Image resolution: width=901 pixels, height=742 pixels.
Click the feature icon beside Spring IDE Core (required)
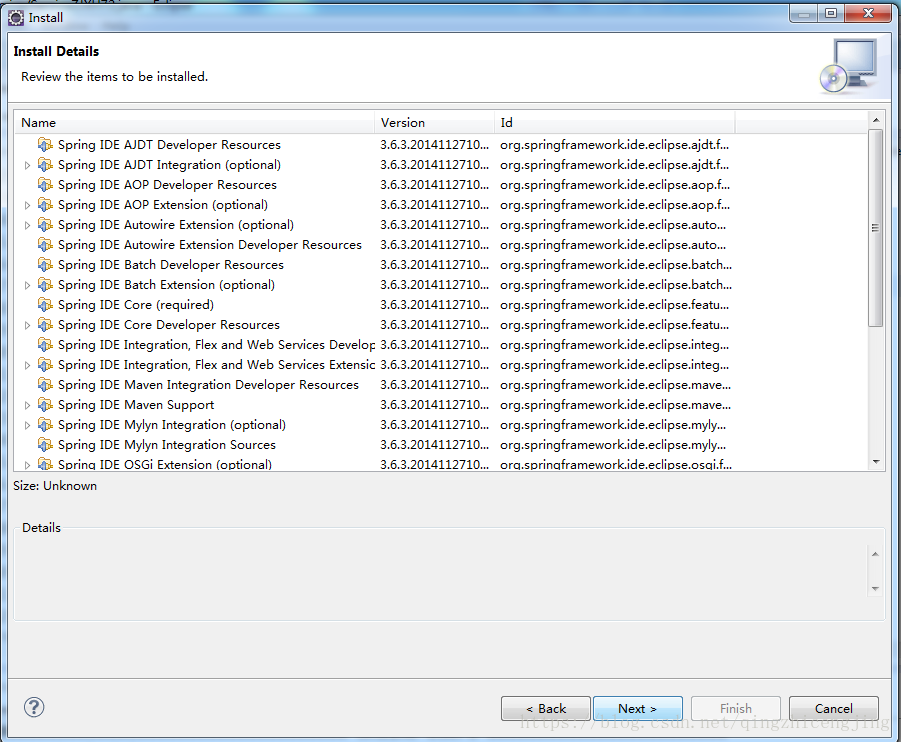point(45,305)
